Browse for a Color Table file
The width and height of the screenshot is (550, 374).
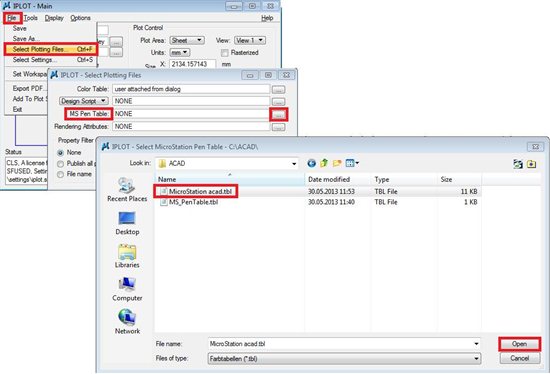[279, 90]
